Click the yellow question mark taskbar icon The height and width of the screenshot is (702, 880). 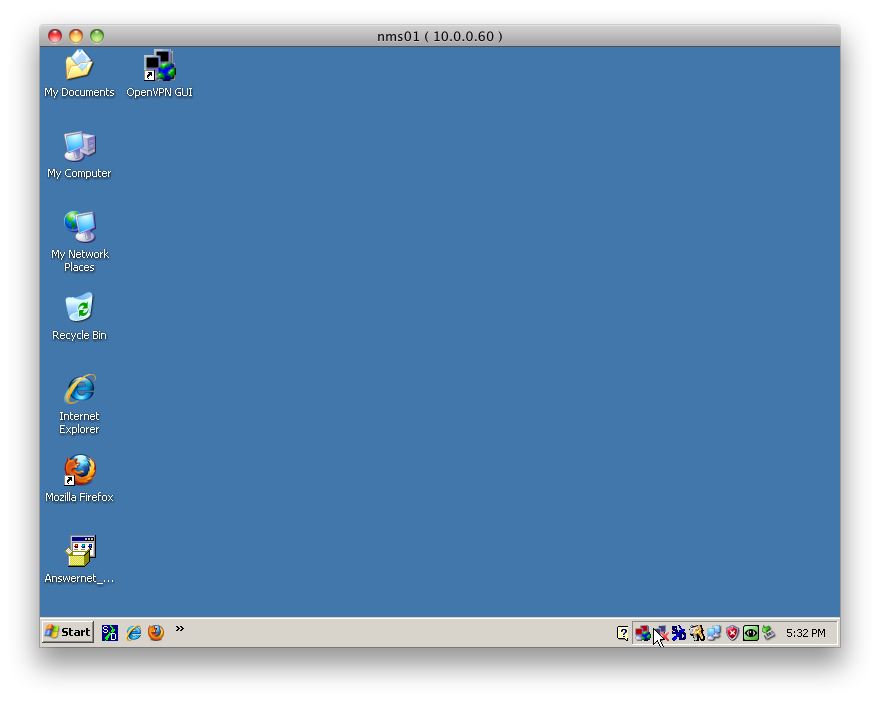(622, 633)
